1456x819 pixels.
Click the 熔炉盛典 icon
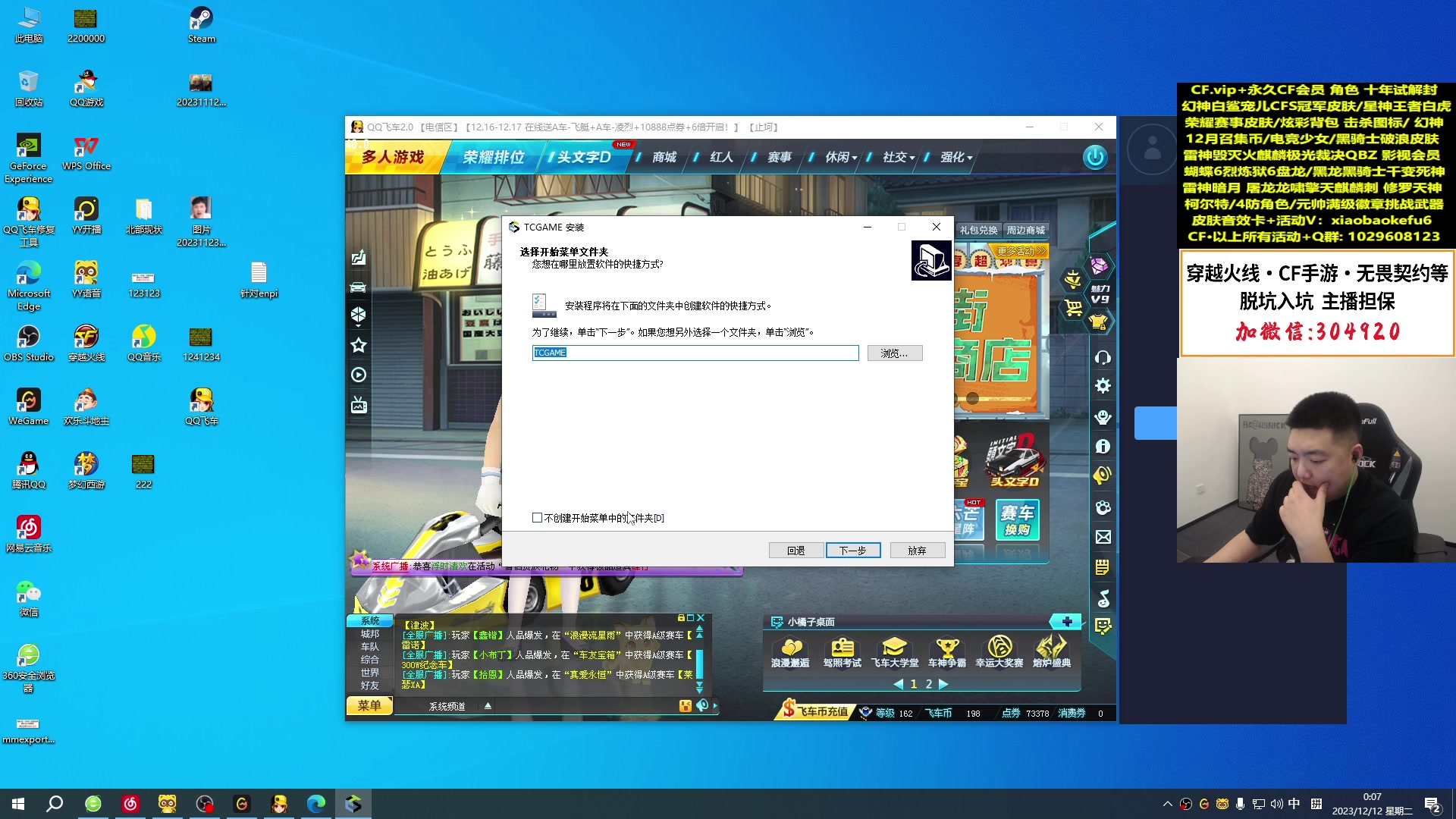coord(1051,652)
